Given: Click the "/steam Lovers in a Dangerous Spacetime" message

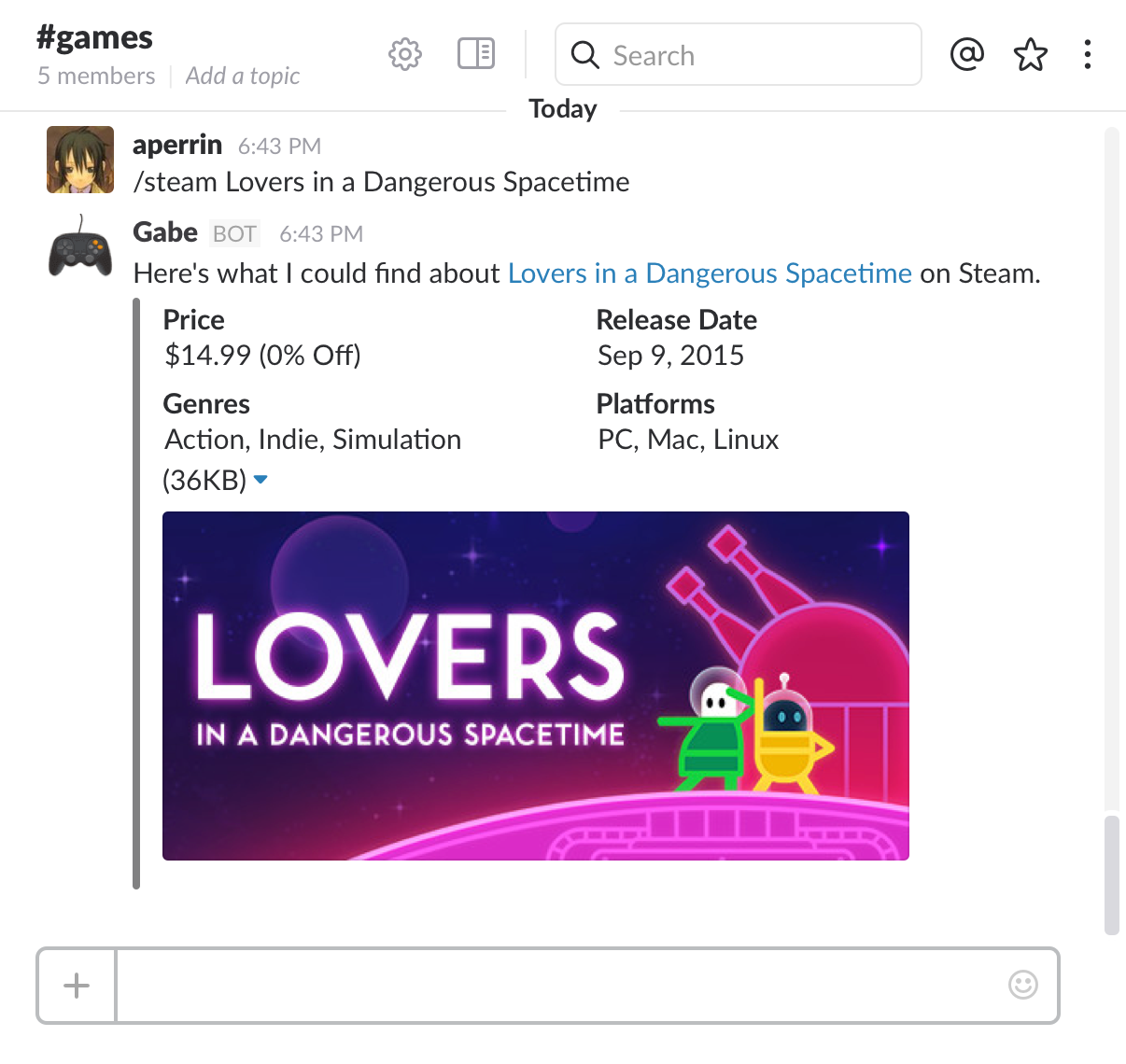Looking at the screenshot, I should click(x=381, y=182).
